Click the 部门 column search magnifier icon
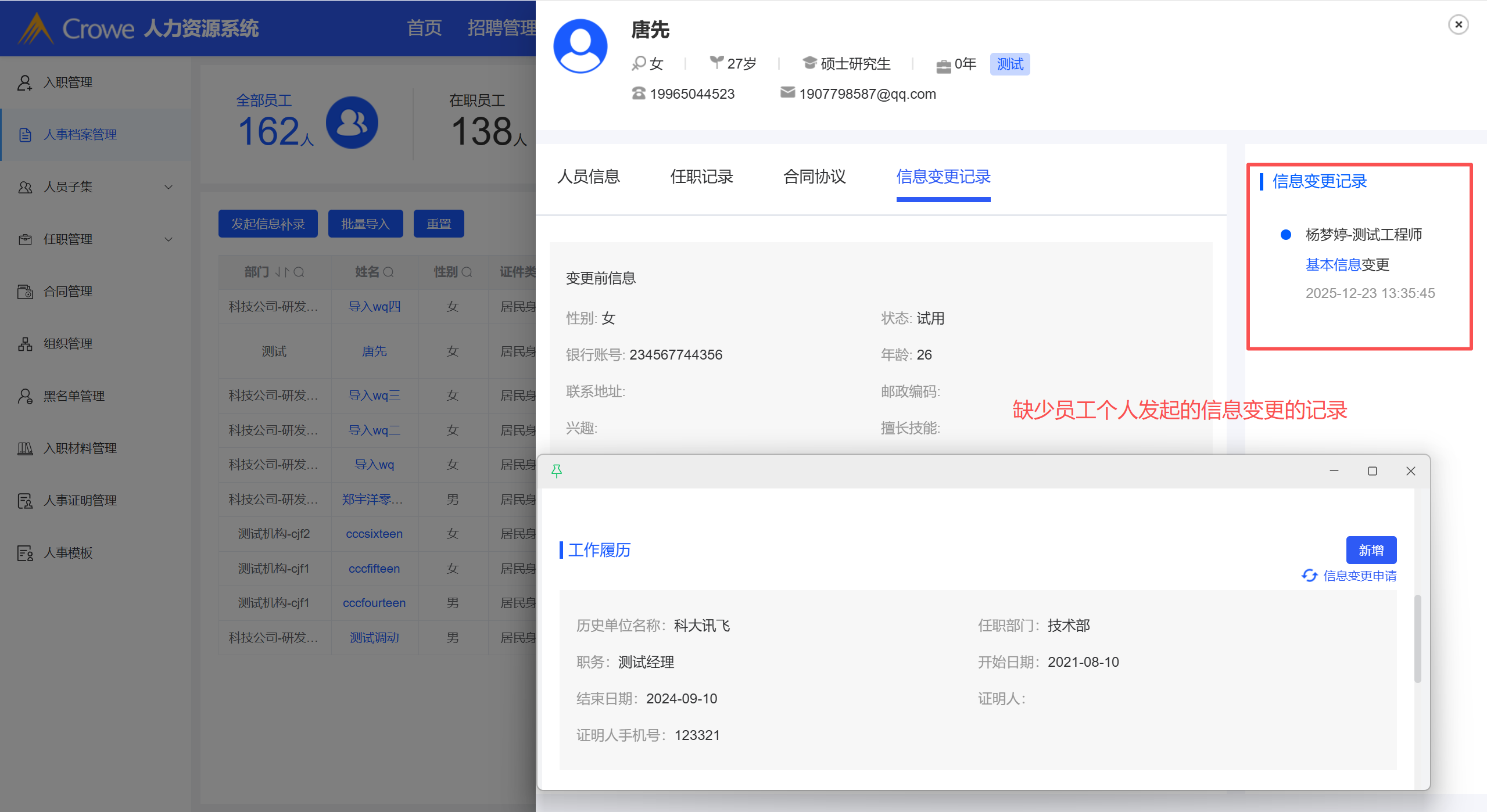The width and height of the screenshot is (1487, 812). pos(299,272)
